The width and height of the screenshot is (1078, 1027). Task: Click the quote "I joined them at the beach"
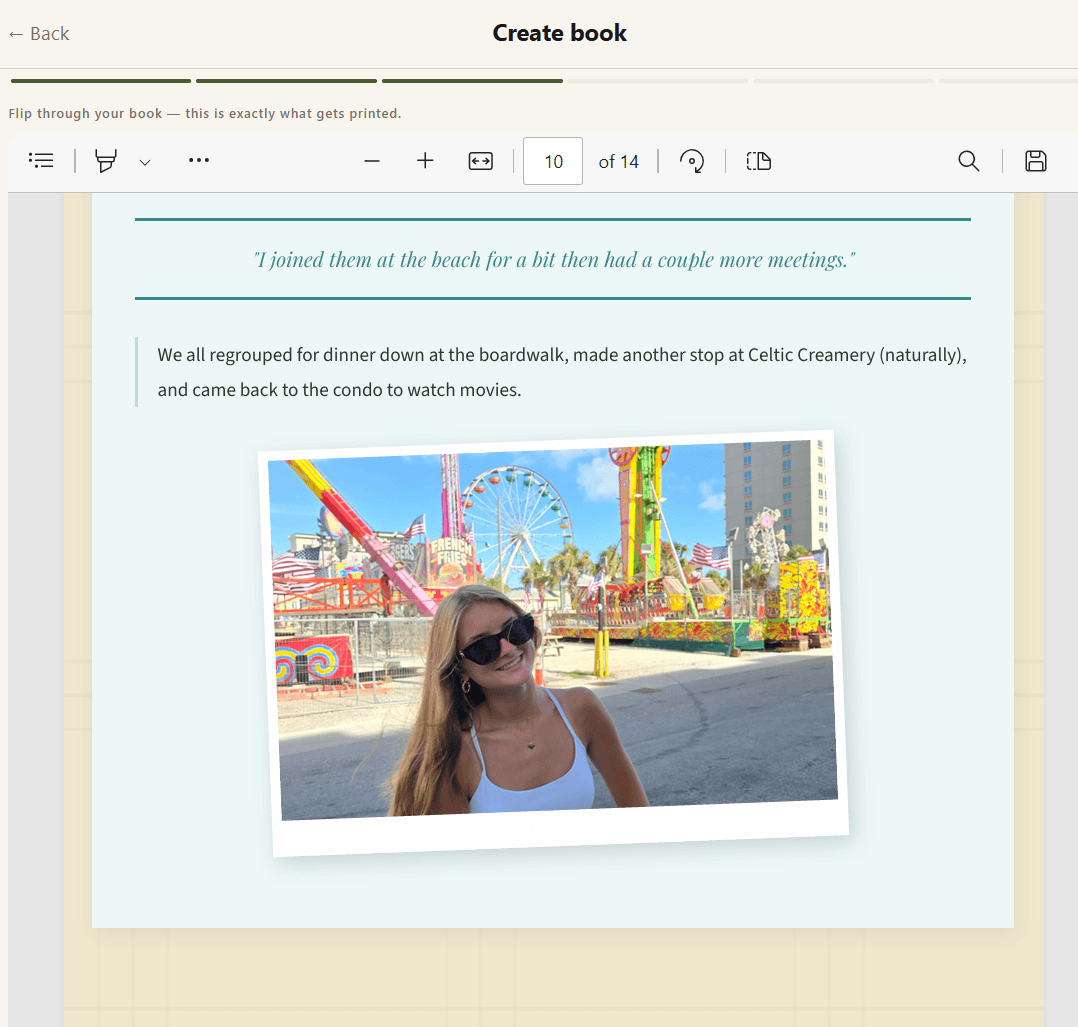(x=554, y=260)
